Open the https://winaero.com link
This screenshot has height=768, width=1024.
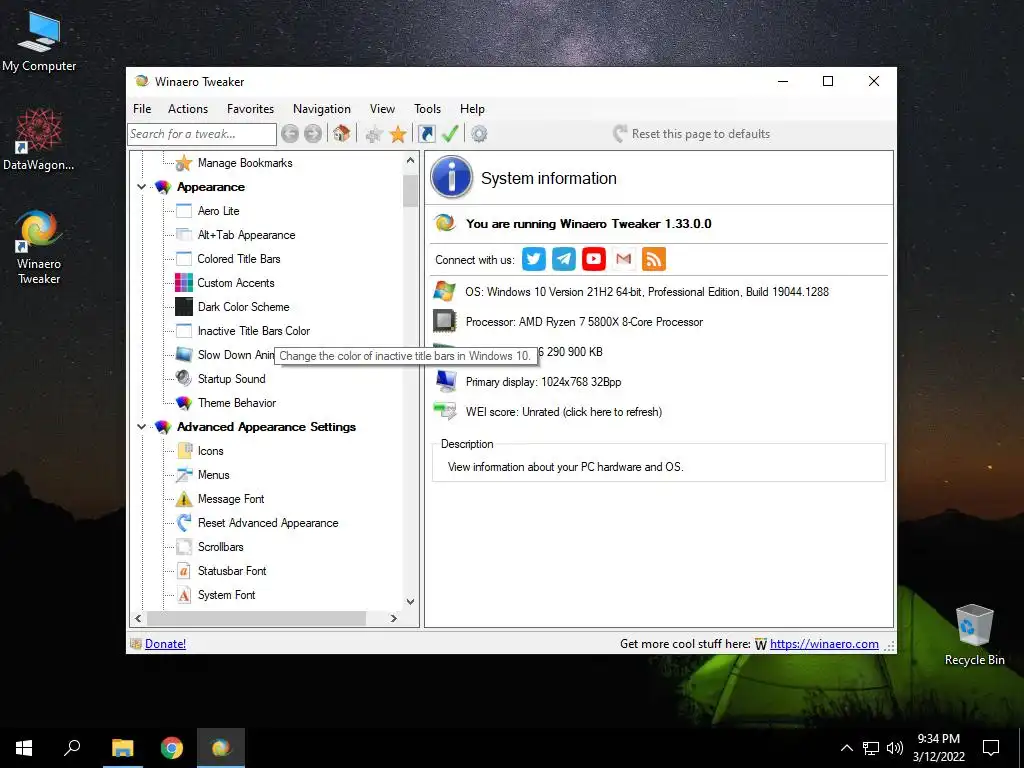[x=824, y=644]
